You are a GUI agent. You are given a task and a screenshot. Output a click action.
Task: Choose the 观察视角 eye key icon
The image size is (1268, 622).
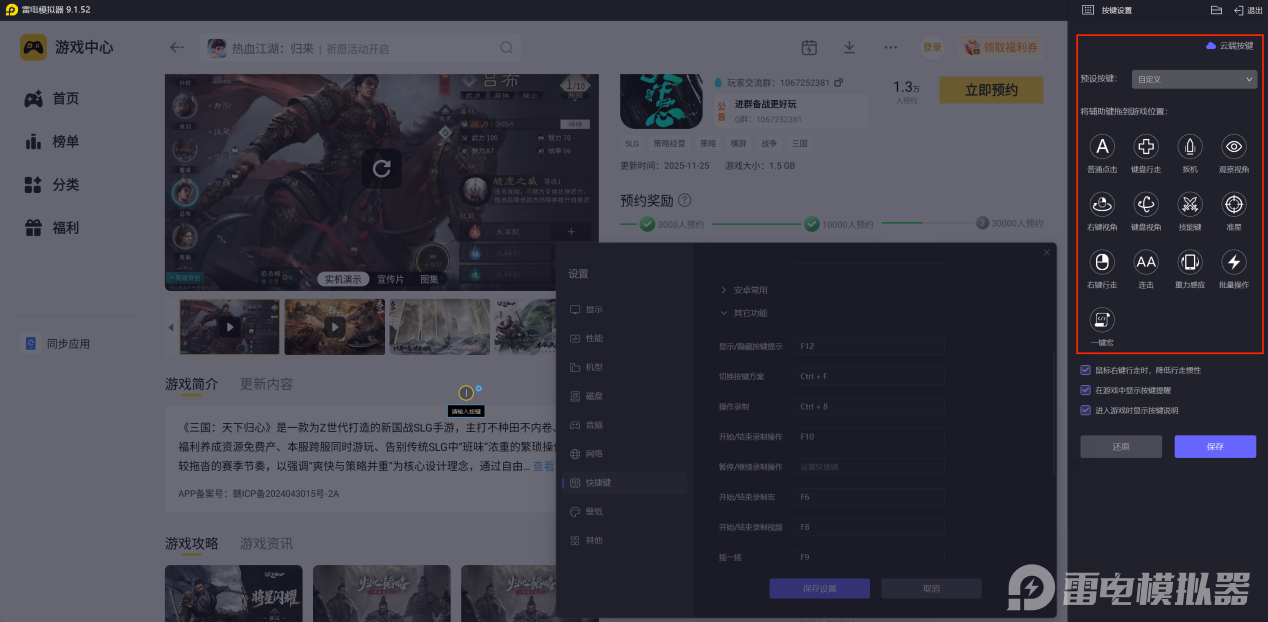tap(1234, 147)
